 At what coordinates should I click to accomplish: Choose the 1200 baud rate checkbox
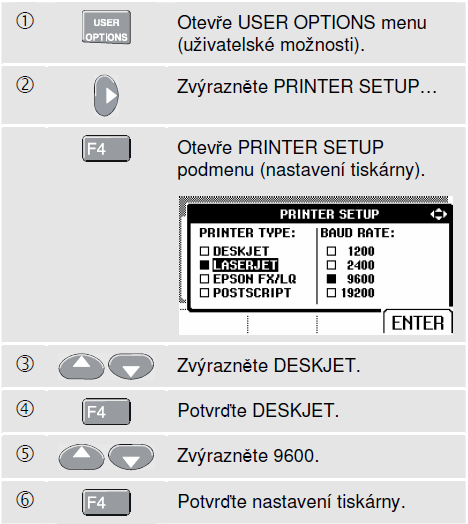[x=331, y=251]
